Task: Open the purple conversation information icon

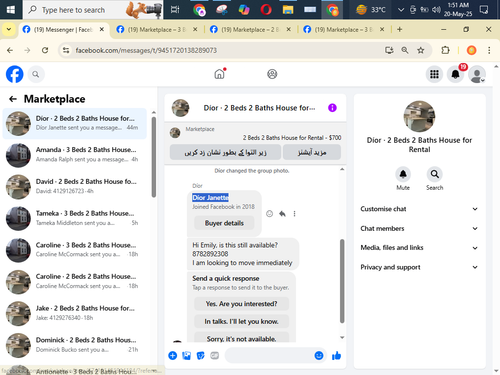Action: pyautogui.click(x=332, y=108)
